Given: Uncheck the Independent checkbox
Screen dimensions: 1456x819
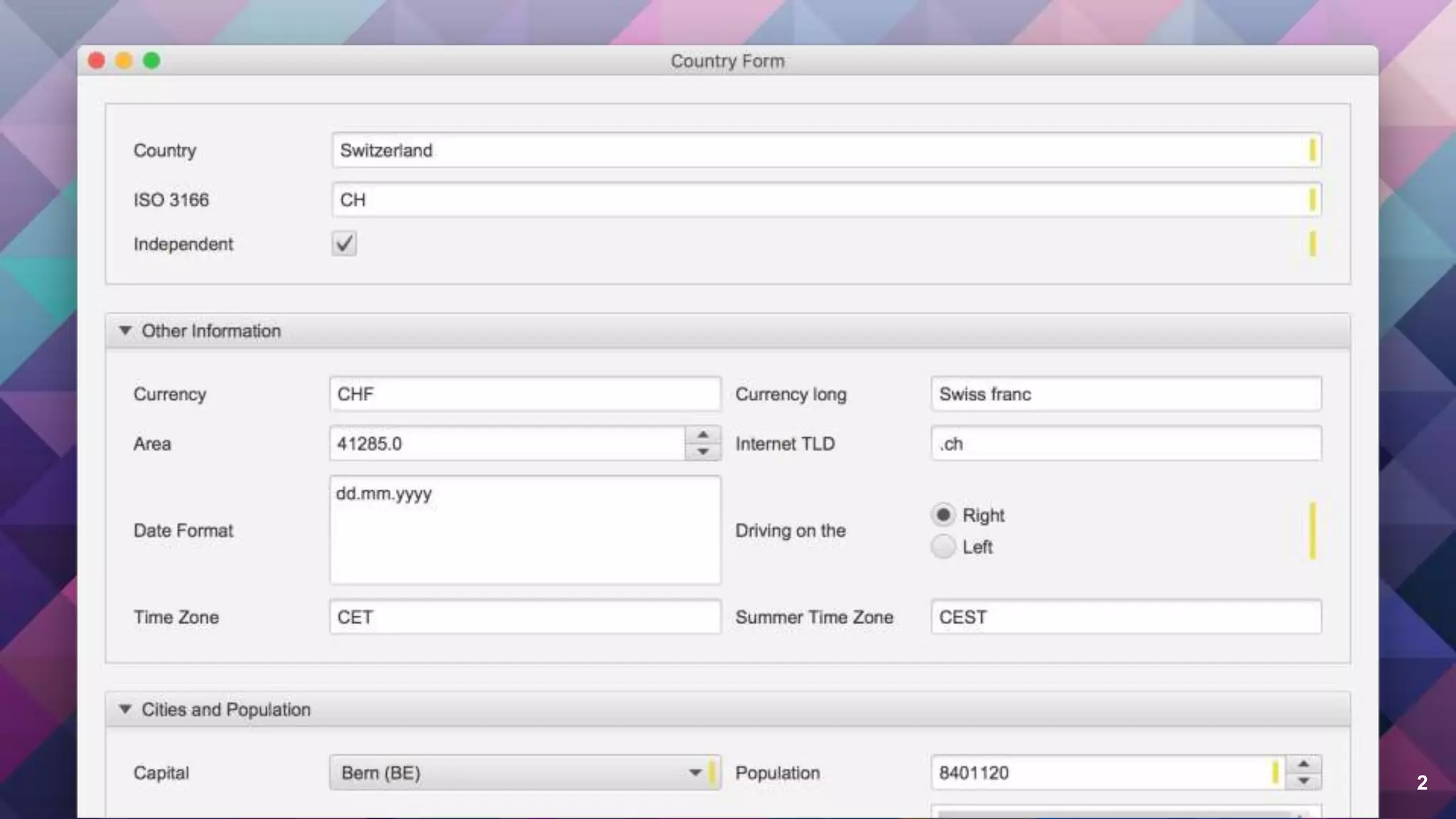Looking at the screenshot, I should click(x=344, y=244).
